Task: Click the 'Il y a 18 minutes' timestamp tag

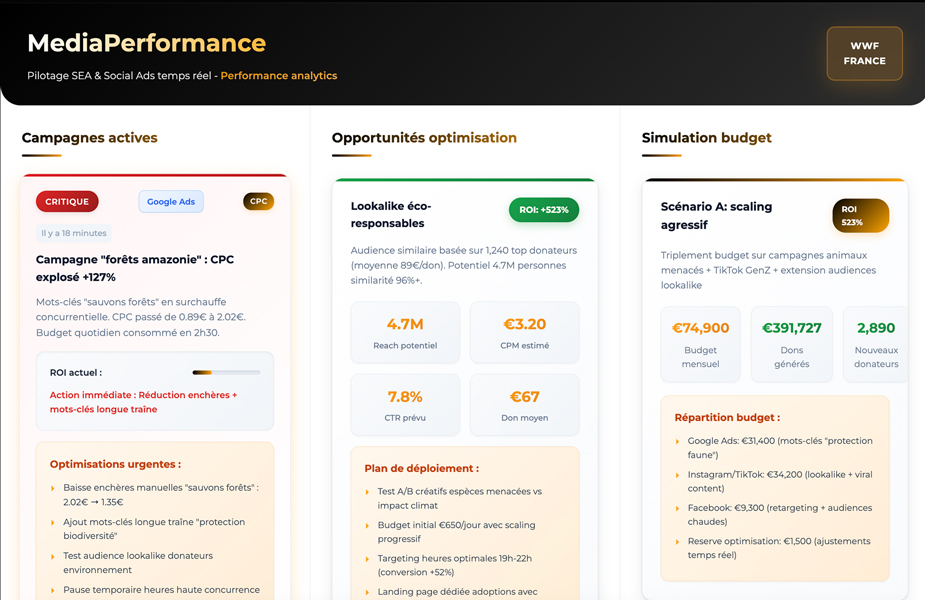Action: (74, 233)
